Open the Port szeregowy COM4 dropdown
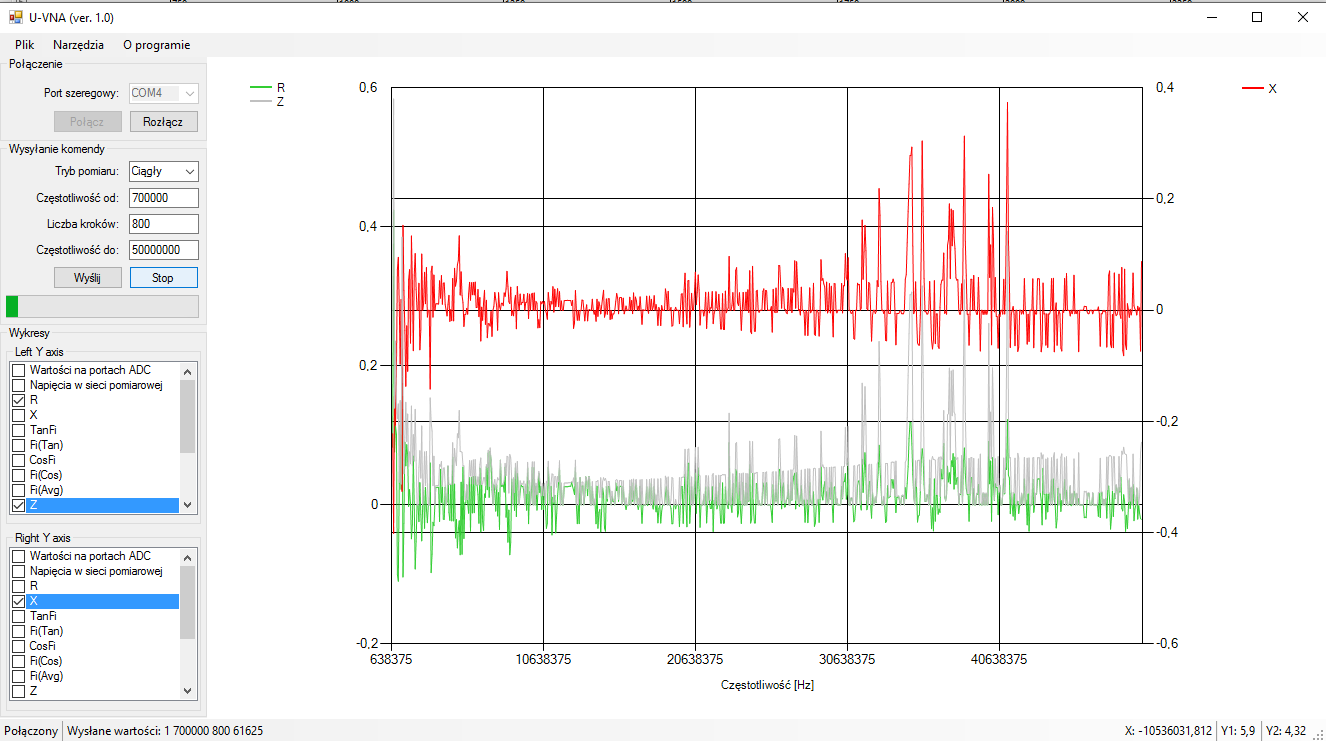Screen dimensions: 1326x741 pos(164,93)
